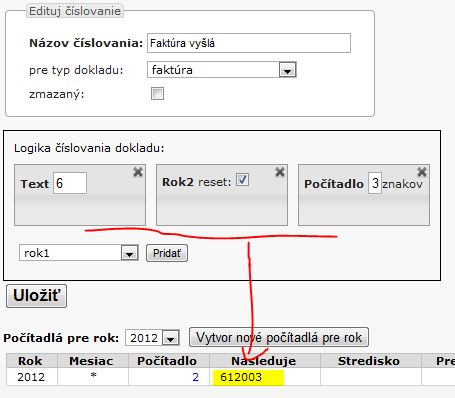This screenshot has height=398, width=455.
Task: Remove the Text numbering block
Action: tap(138, 172)
